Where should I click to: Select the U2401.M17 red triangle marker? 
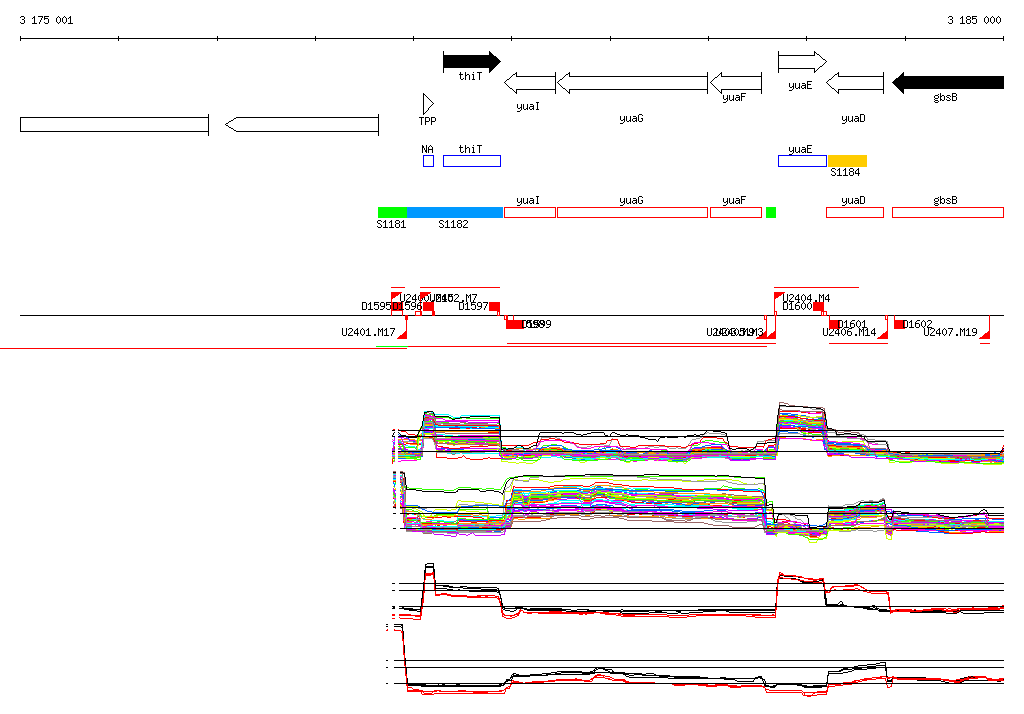(403, 335)
